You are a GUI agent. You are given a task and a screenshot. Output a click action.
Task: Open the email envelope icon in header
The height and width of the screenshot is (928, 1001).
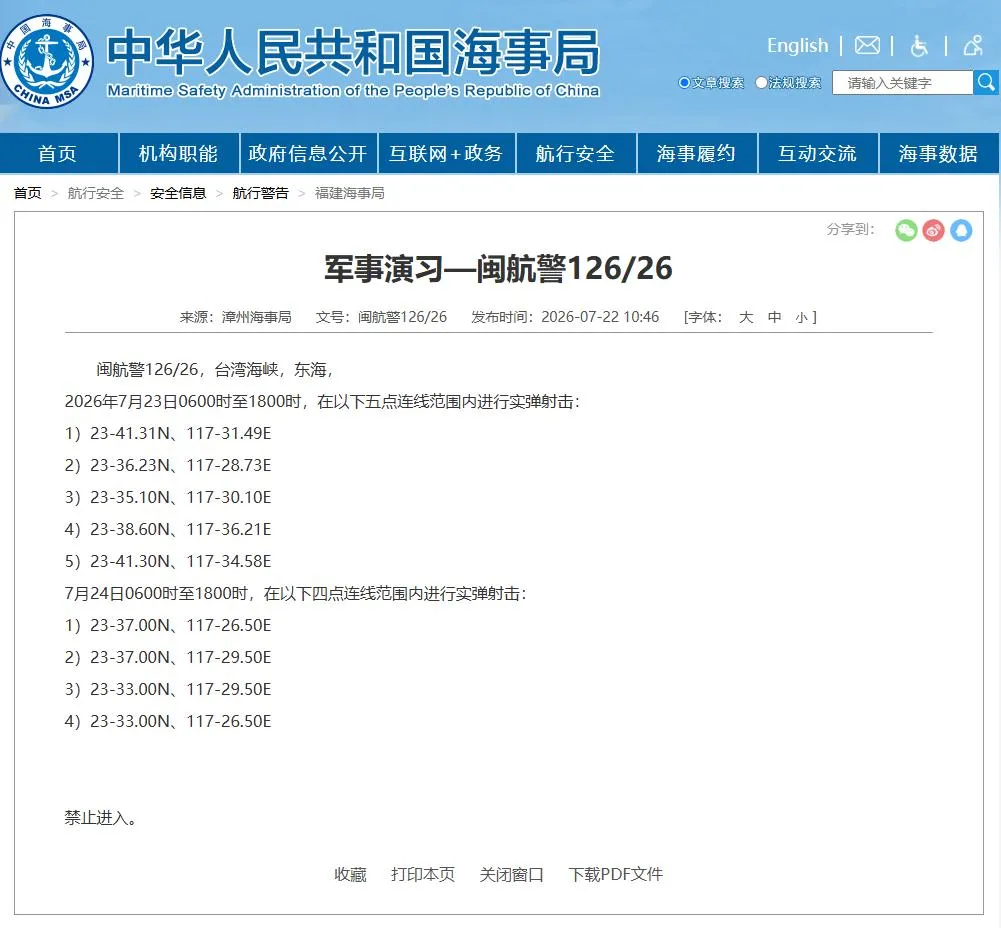pyautogui.click(x=867, y=45)
